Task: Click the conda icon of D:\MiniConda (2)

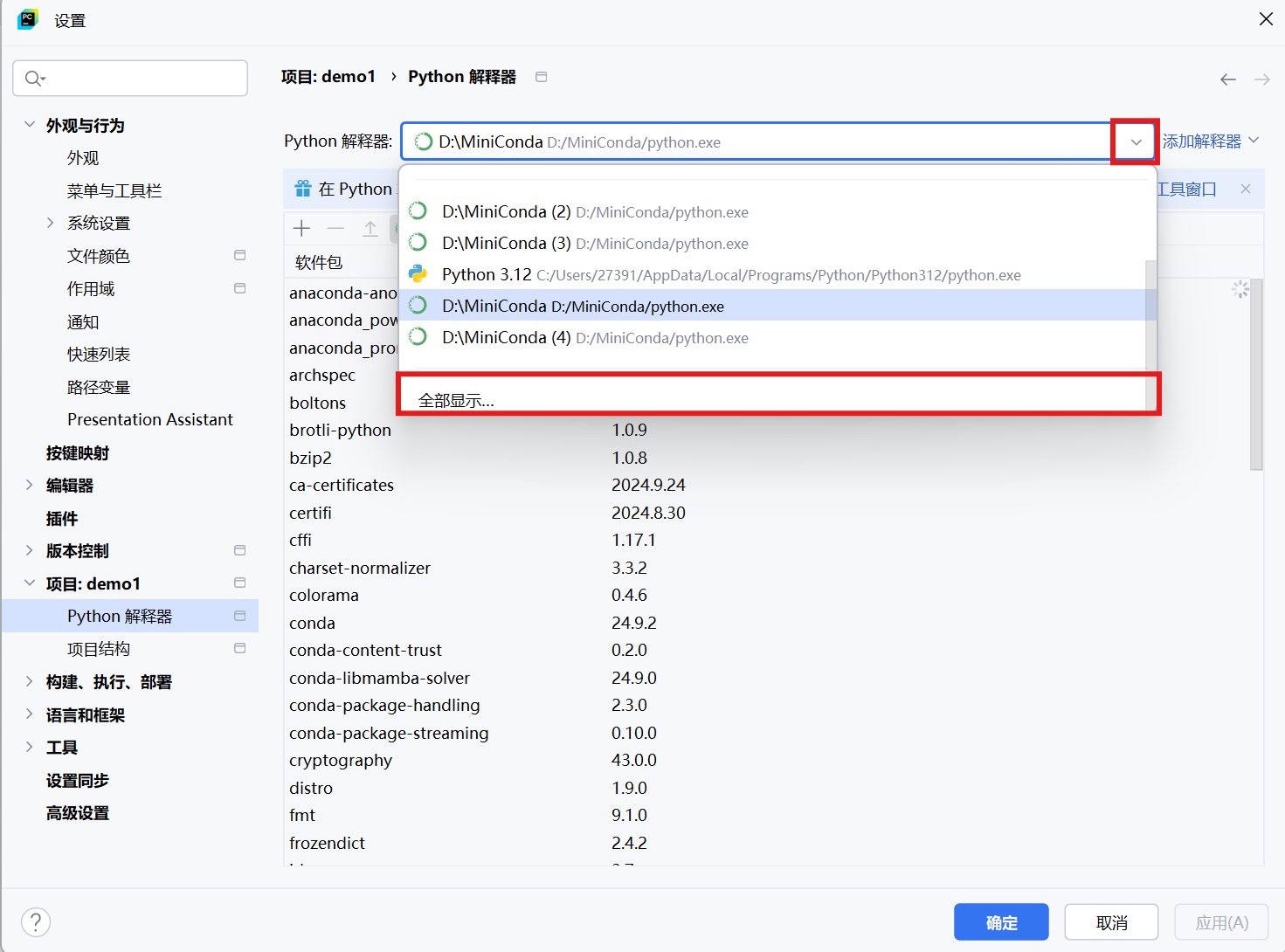Action: (418, 211)
